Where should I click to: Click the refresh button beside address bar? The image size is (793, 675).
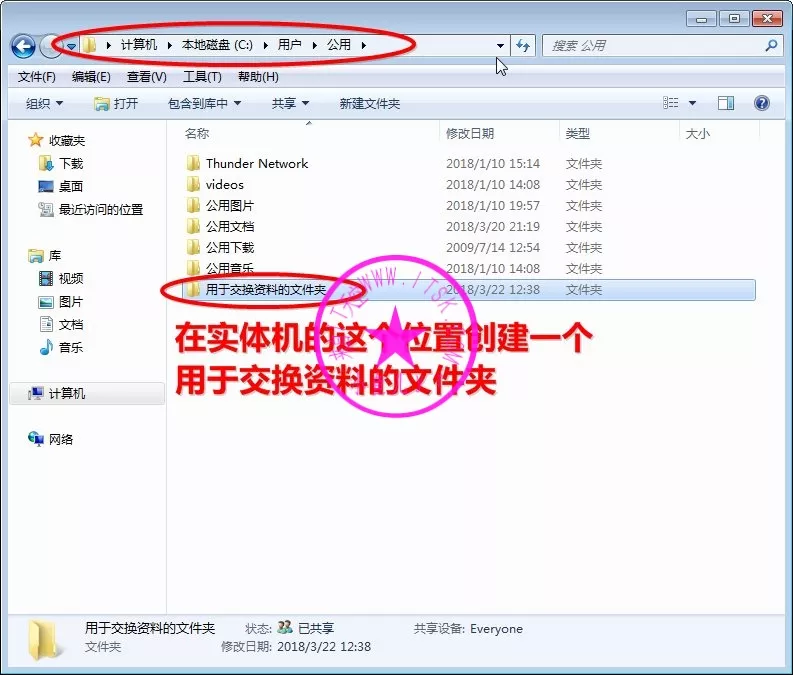coord(523,46)
